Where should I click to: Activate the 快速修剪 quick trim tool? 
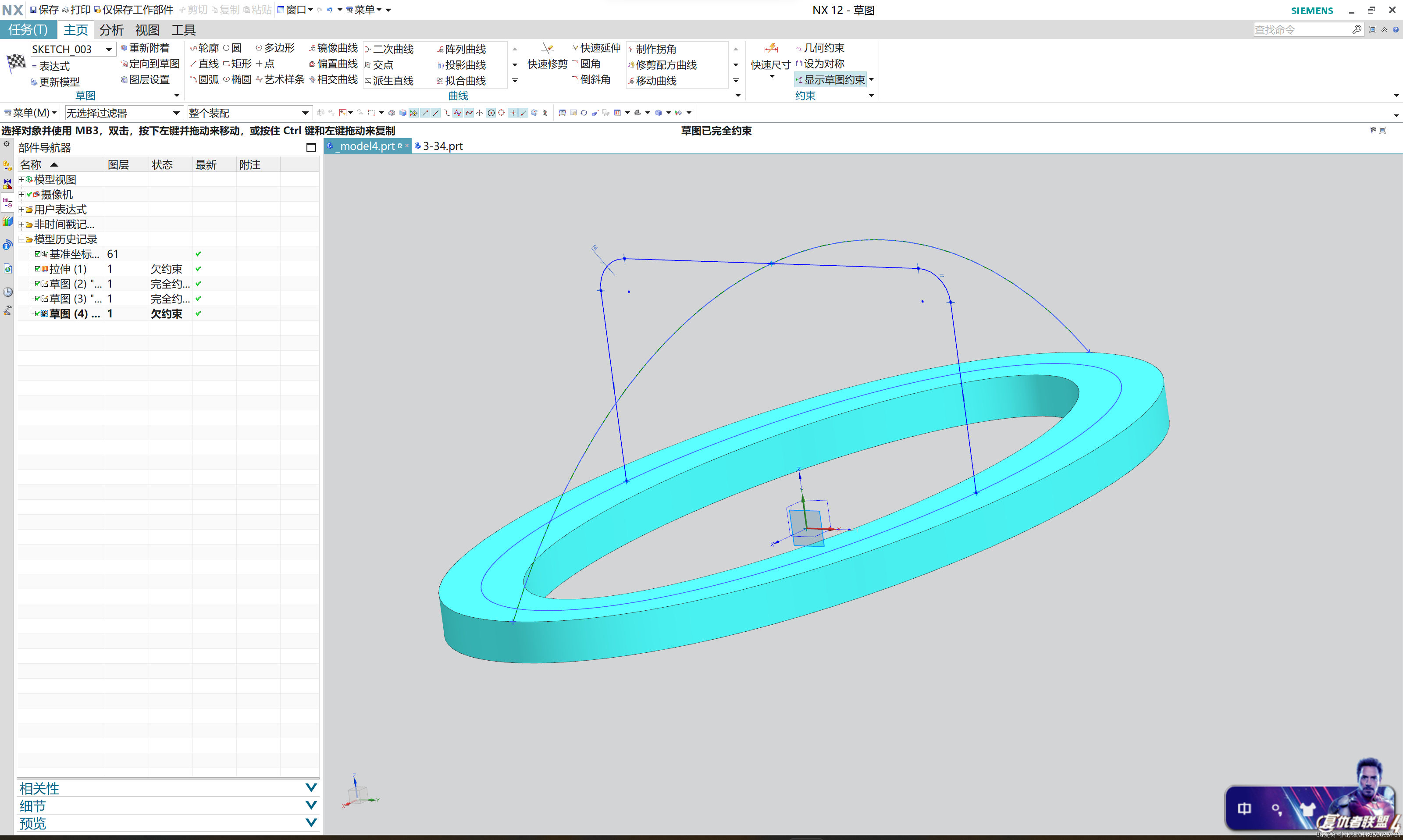(547, 56)
